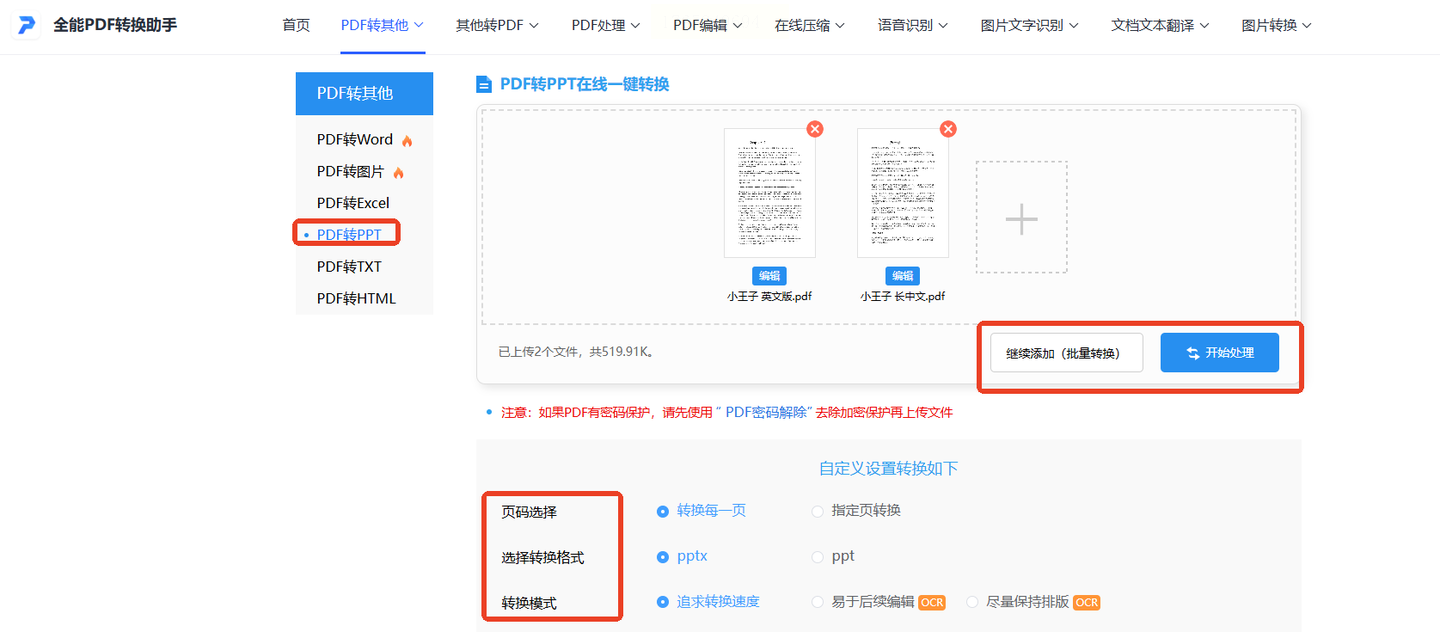Expand the PDF处理 dropdown menu

point(606,25)
